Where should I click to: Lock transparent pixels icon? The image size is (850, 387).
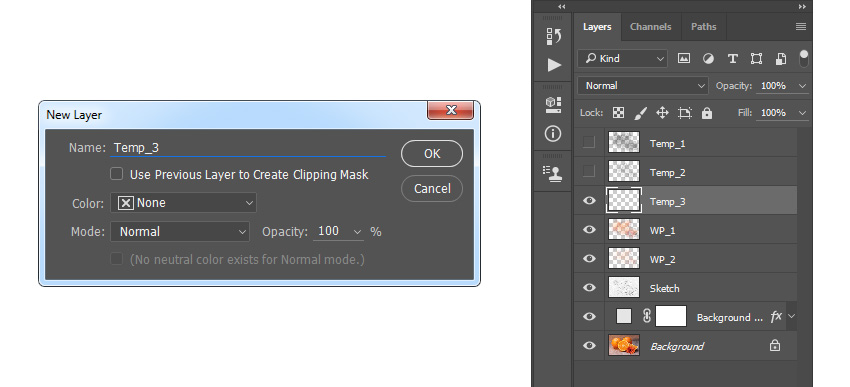[x=618, y=113]
